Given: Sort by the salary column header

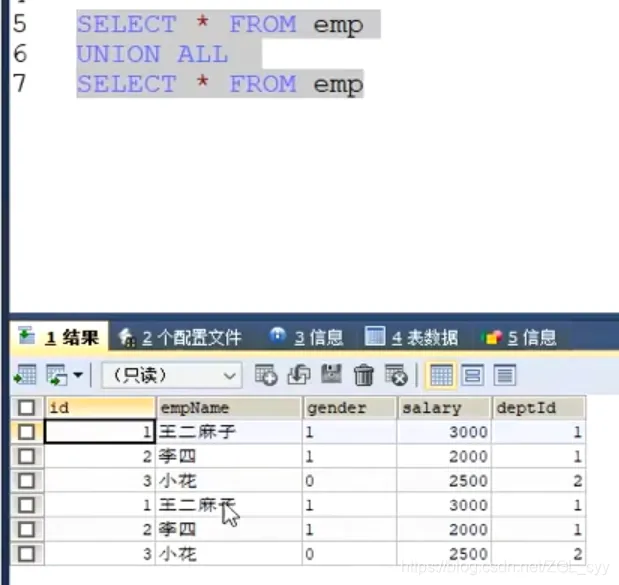Looking at the screenshot, I should tap(445, 408).
